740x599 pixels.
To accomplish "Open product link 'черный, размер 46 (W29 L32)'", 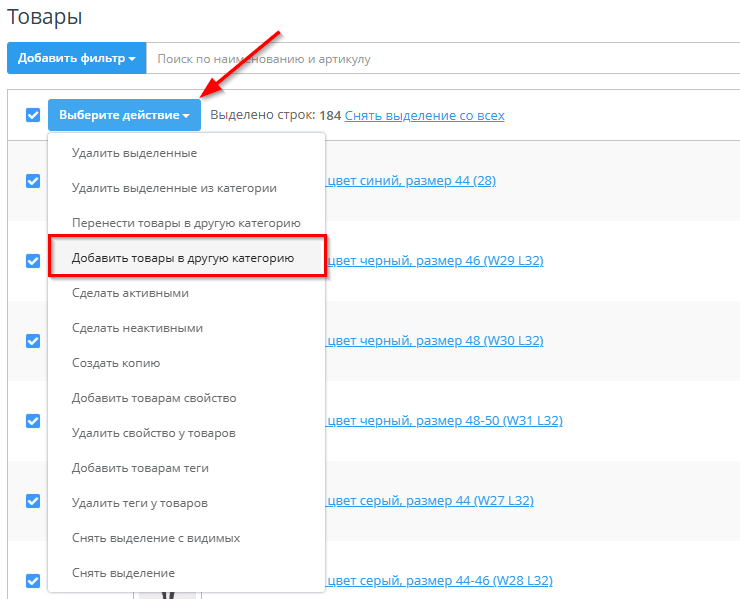I will [434, 260].
